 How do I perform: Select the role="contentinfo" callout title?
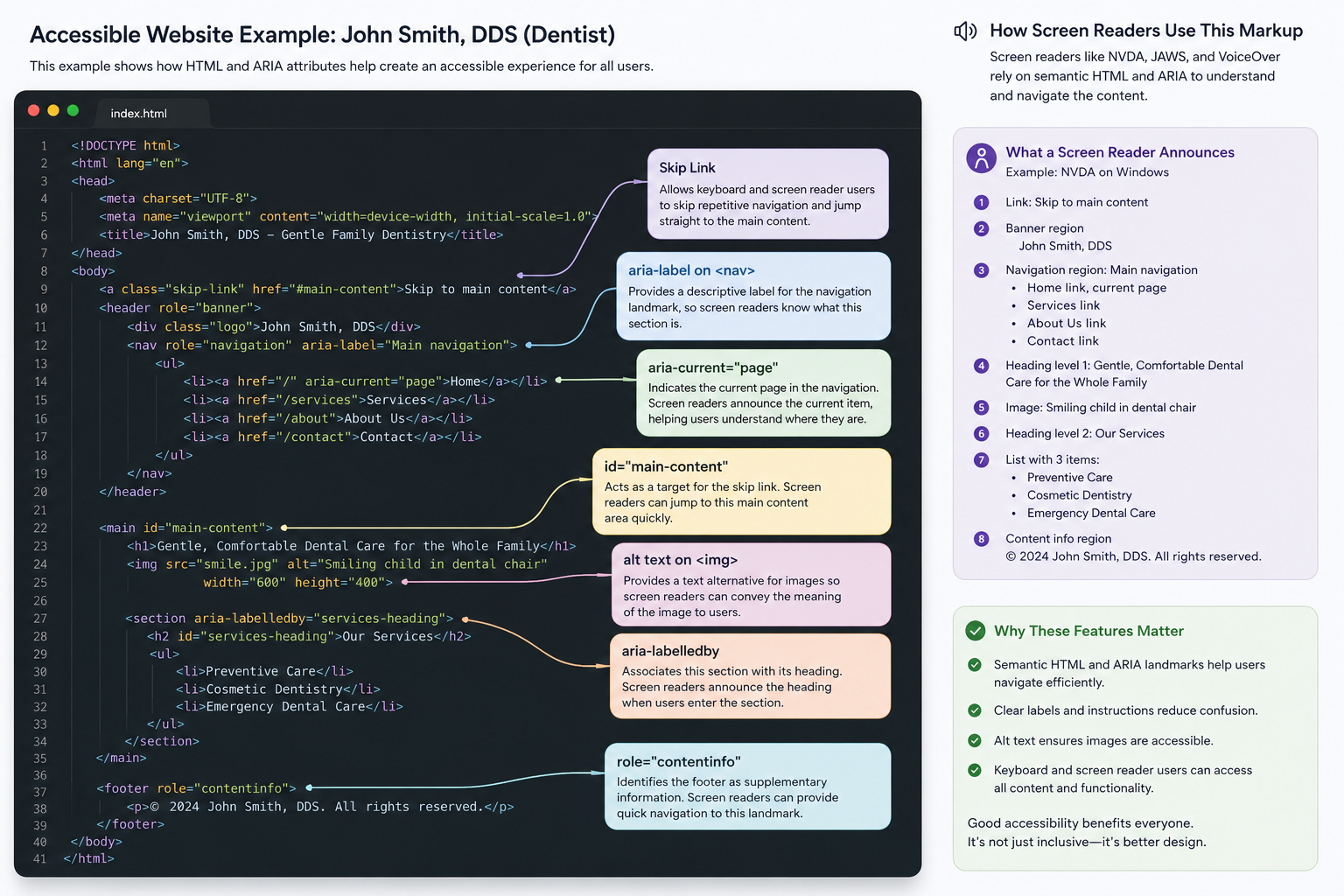(678, 762)
